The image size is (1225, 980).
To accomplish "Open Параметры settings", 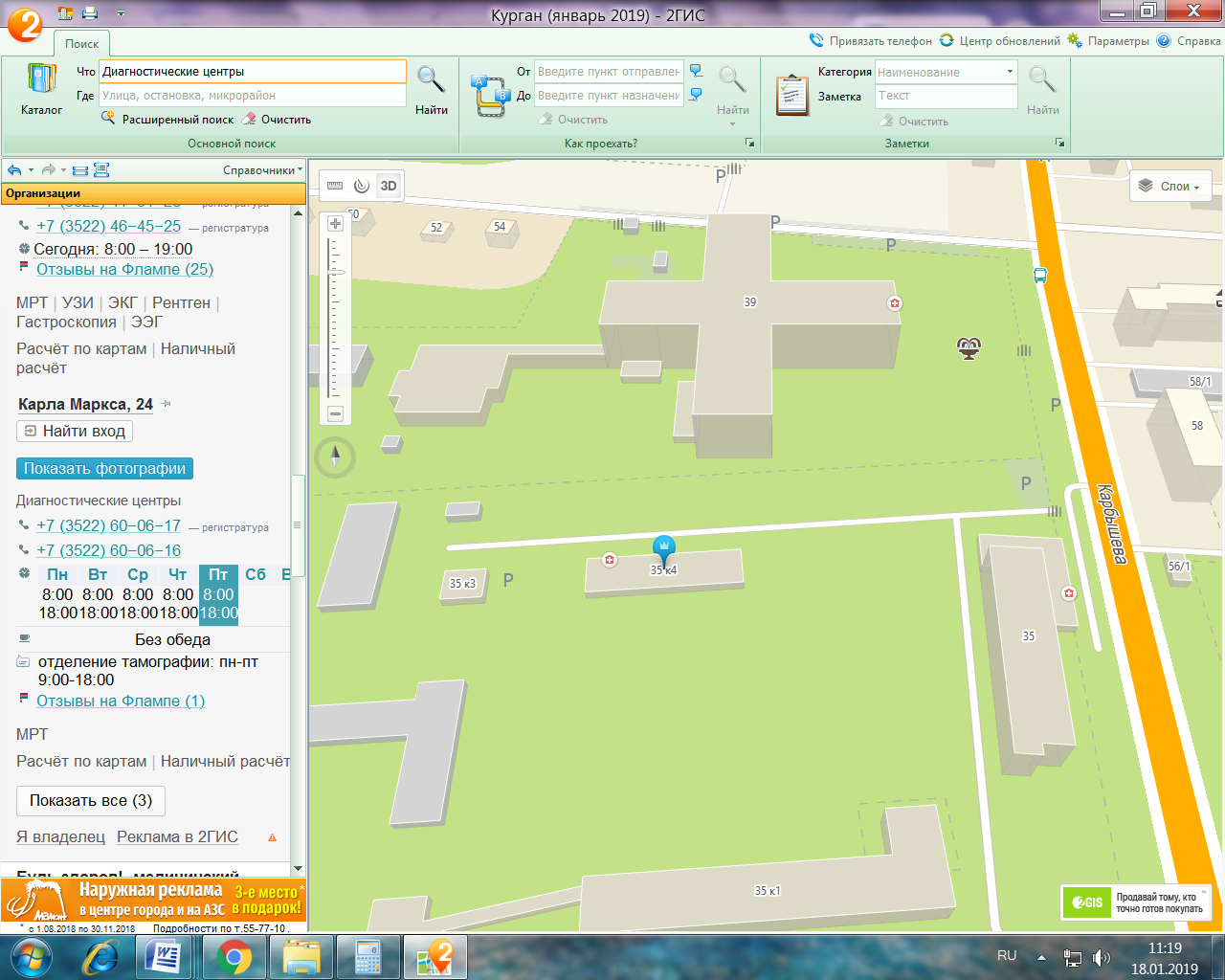I will click(1108, 41).
